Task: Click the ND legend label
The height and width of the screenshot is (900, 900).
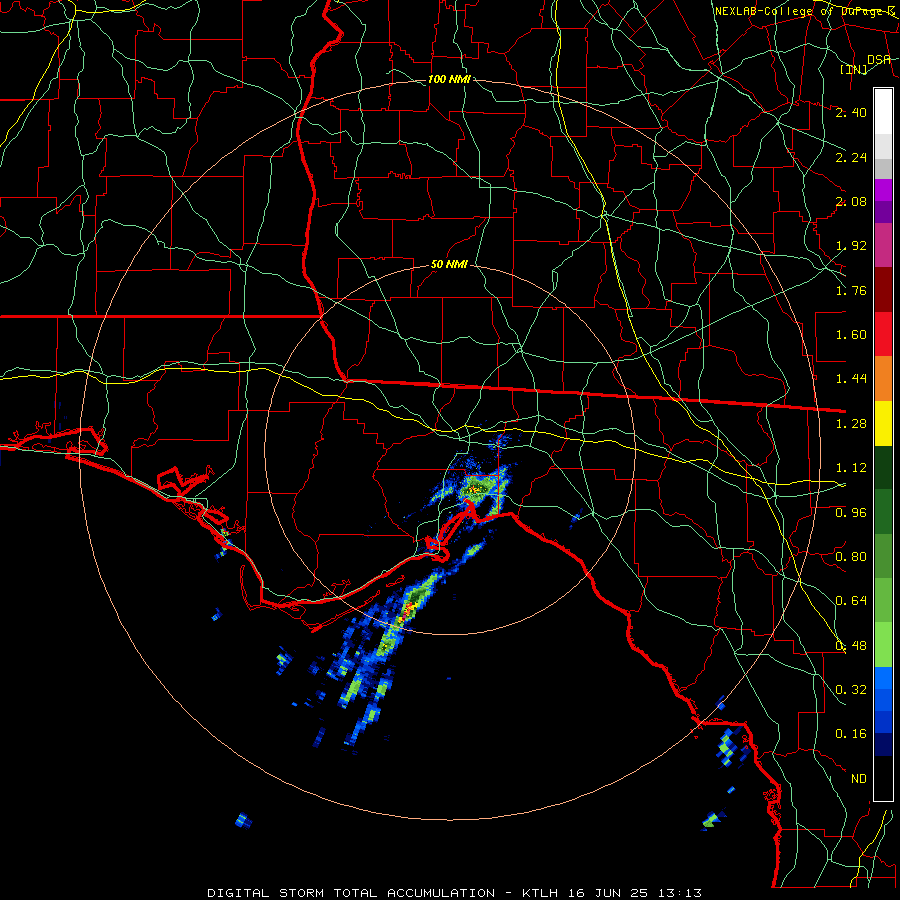Action: coord(859,779)
